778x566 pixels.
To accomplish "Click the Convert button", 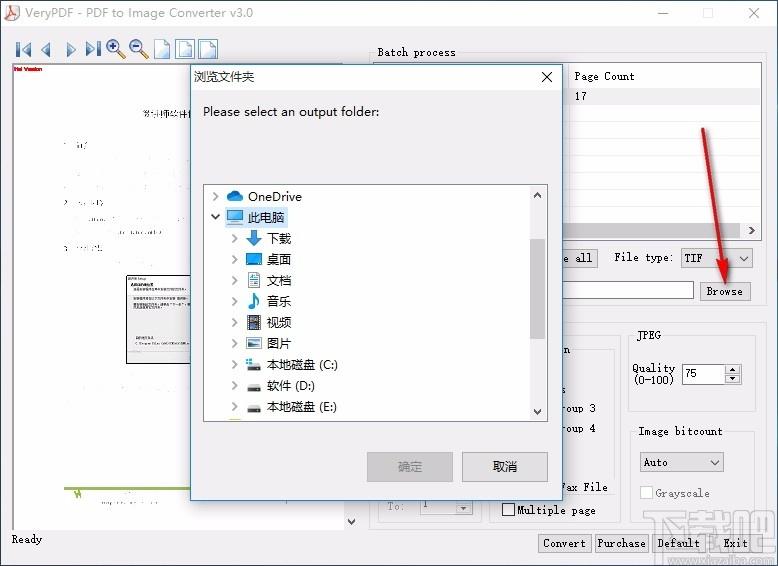I will (x=565, y=543).
